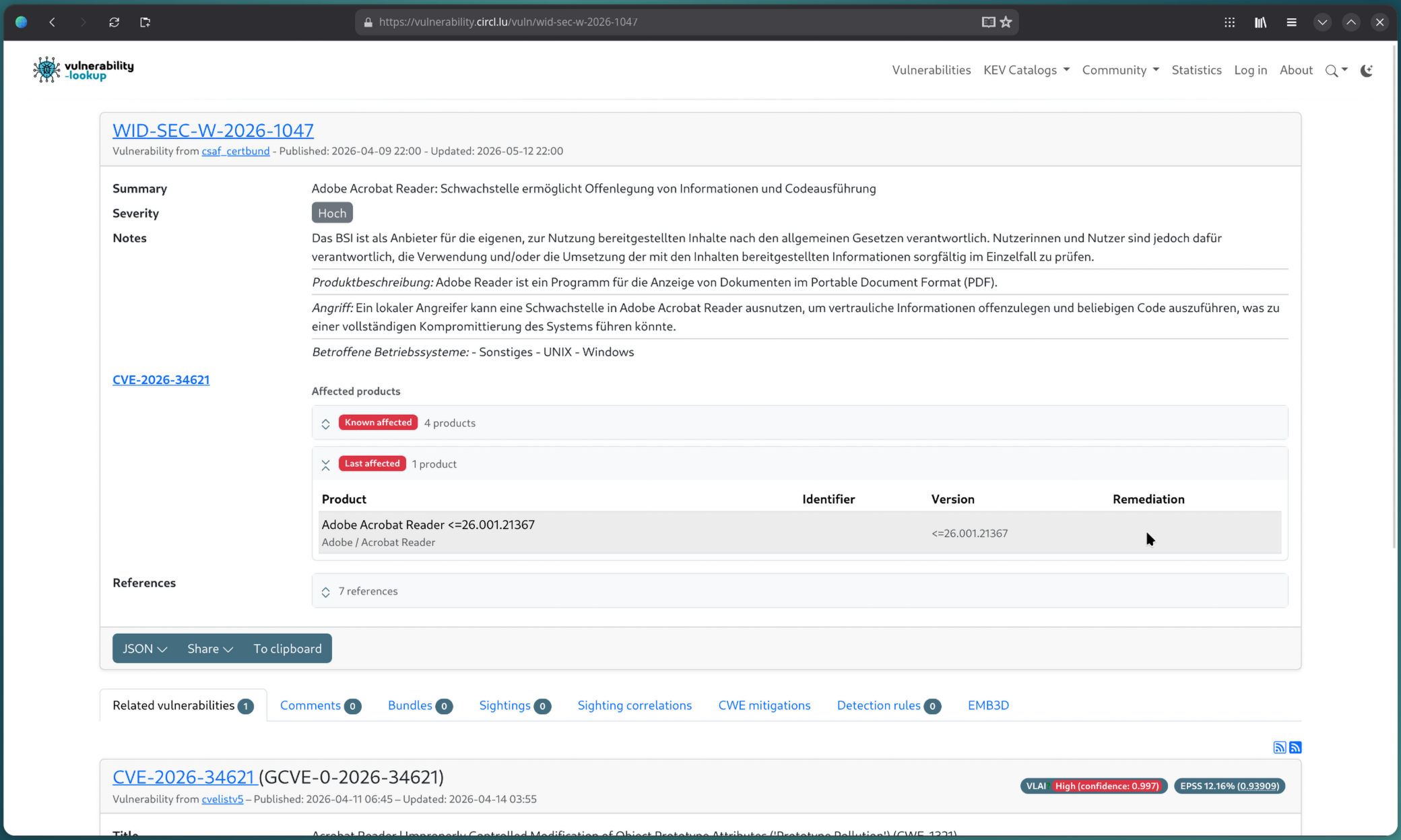Click the page vertical scrollbar
Viewport: 1401px width, 840px height.
click(x=1394, y=296)
